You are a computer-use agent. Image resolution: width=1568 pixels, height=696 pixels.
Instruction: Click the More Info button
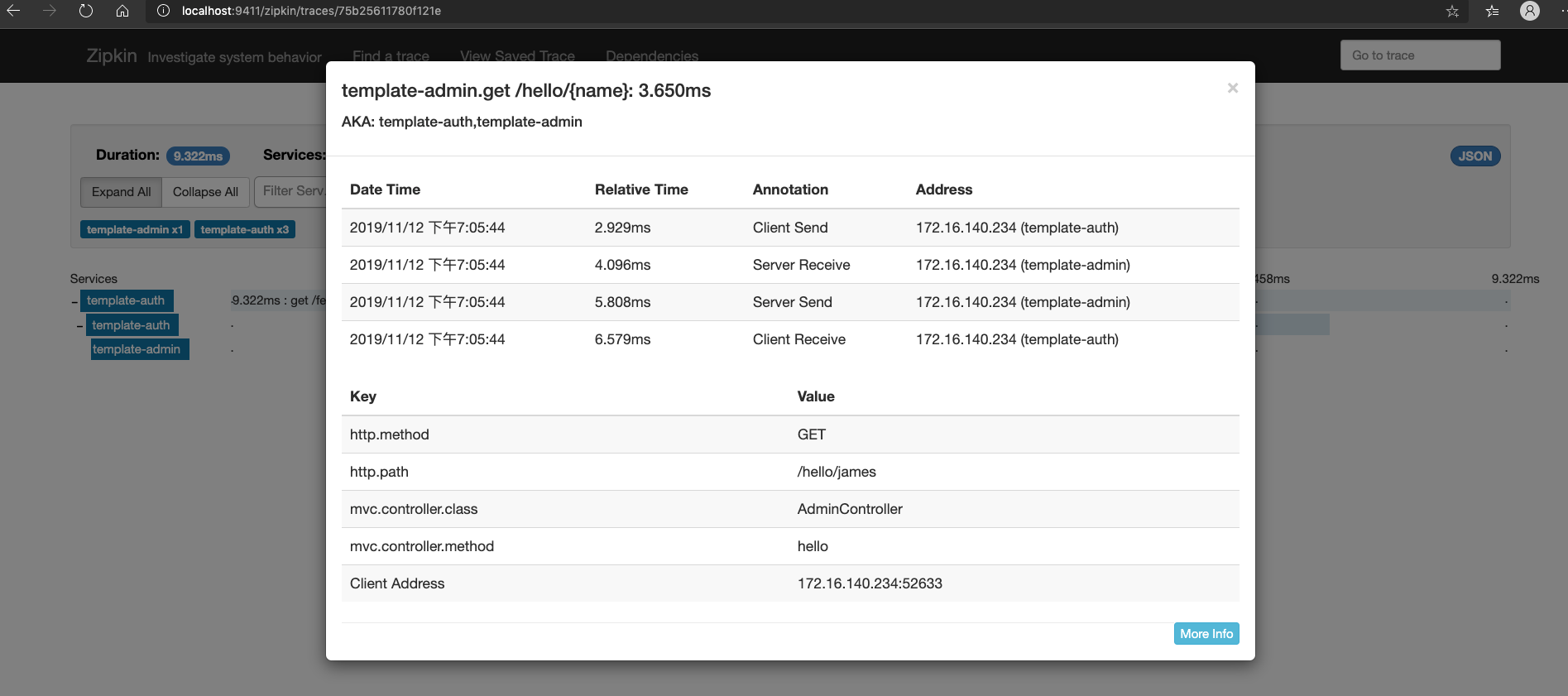[x=1206, y=634]
